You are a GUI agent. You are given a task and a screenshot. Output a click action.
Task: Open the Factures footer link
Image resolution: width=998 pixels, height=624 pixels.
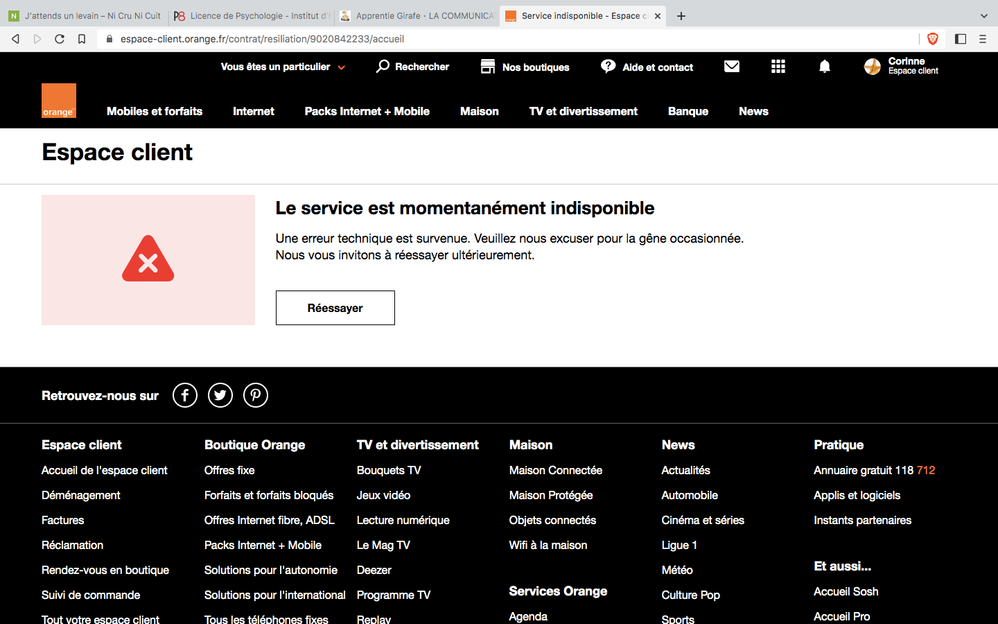63,520
